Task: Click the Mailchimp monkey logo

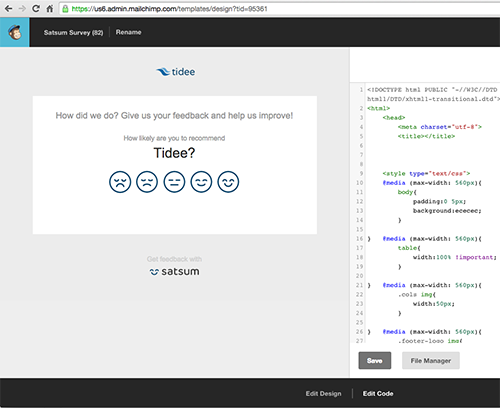Action: point(15,32)
